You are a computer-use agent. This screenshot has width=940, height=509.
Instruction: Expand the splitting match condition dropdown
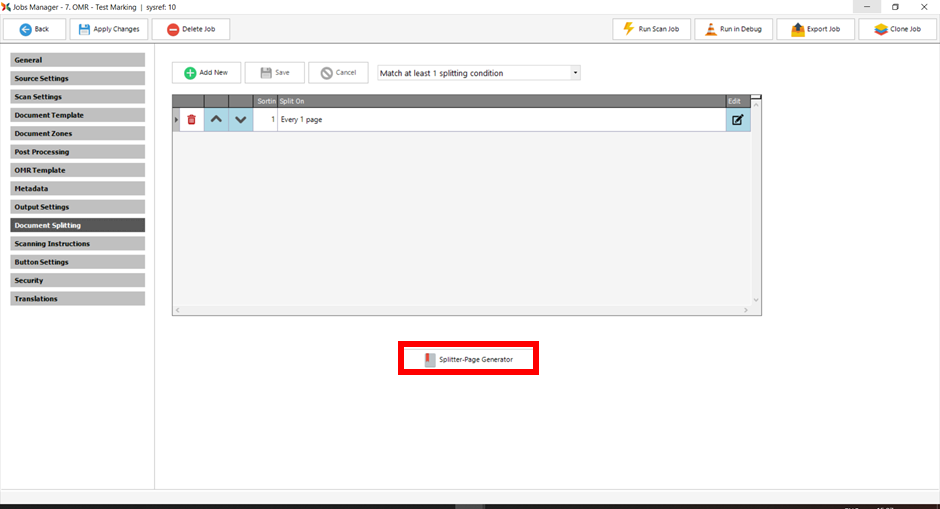click(575, 73)
